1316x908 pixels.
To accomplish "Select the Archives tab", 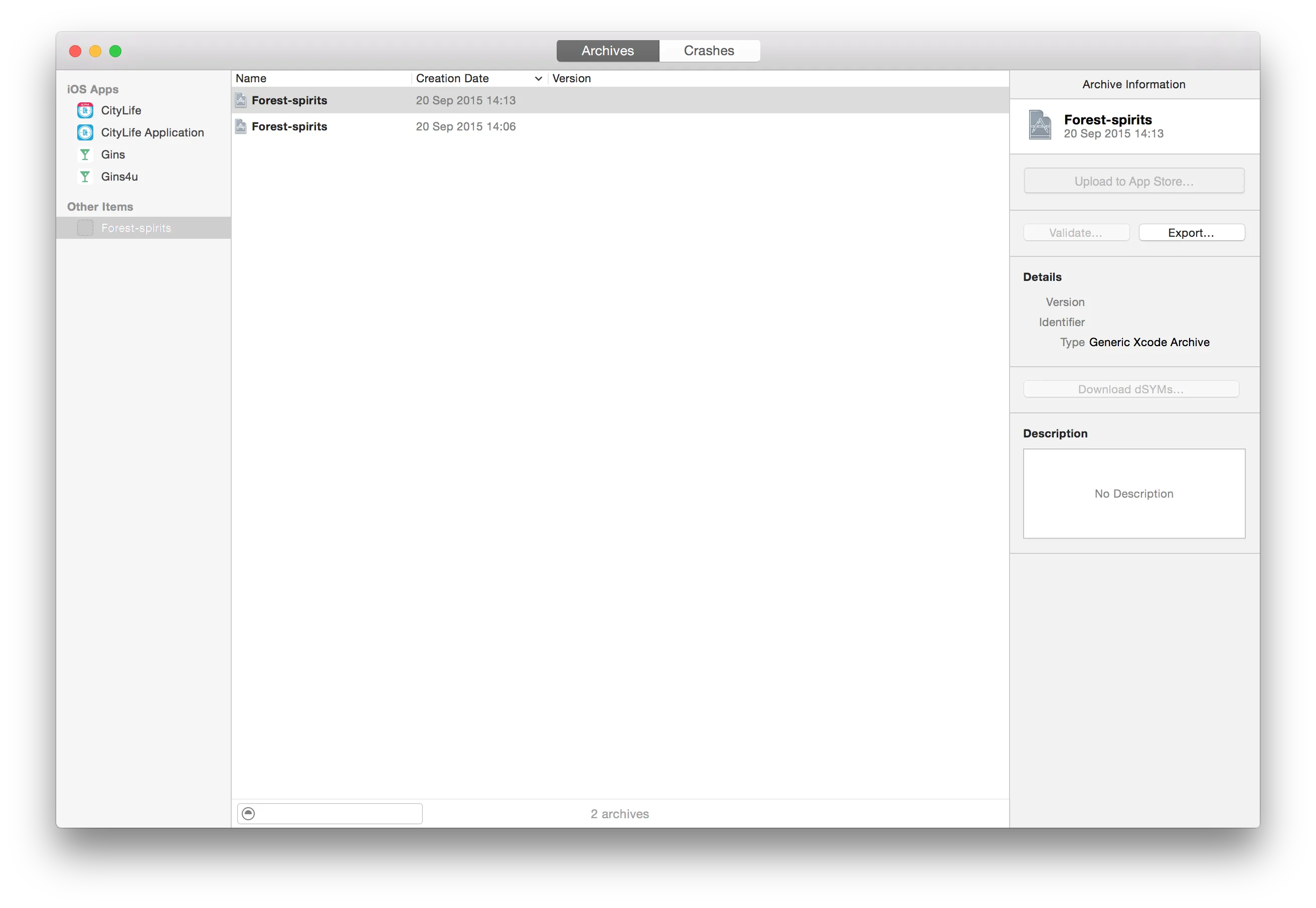I will pyautogui.click(x=607, y=51).
